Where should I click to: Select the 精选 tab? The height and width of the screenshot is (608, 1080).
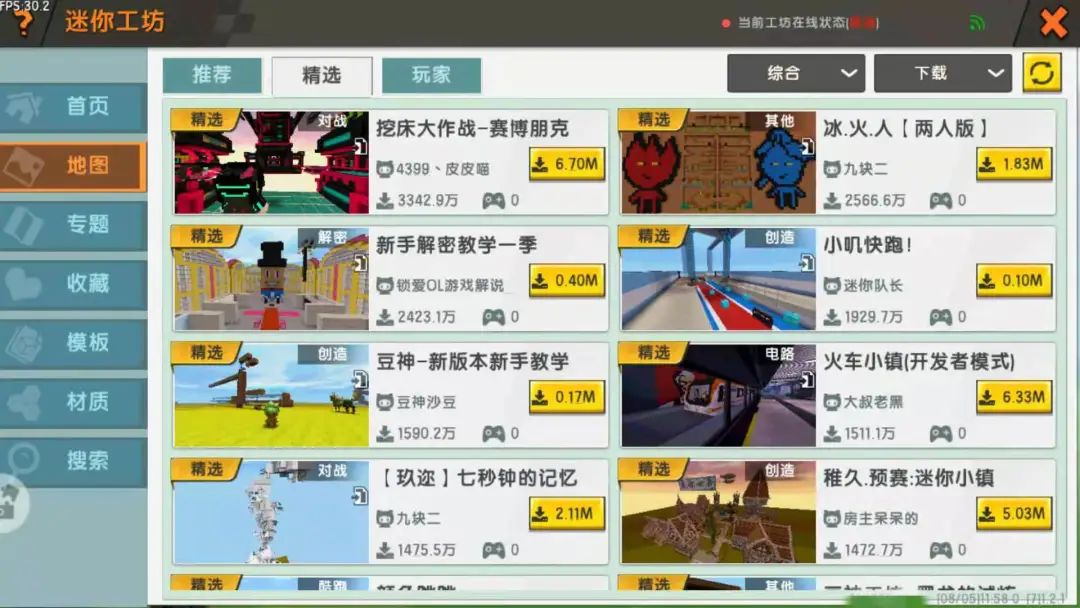click(322, 75)
